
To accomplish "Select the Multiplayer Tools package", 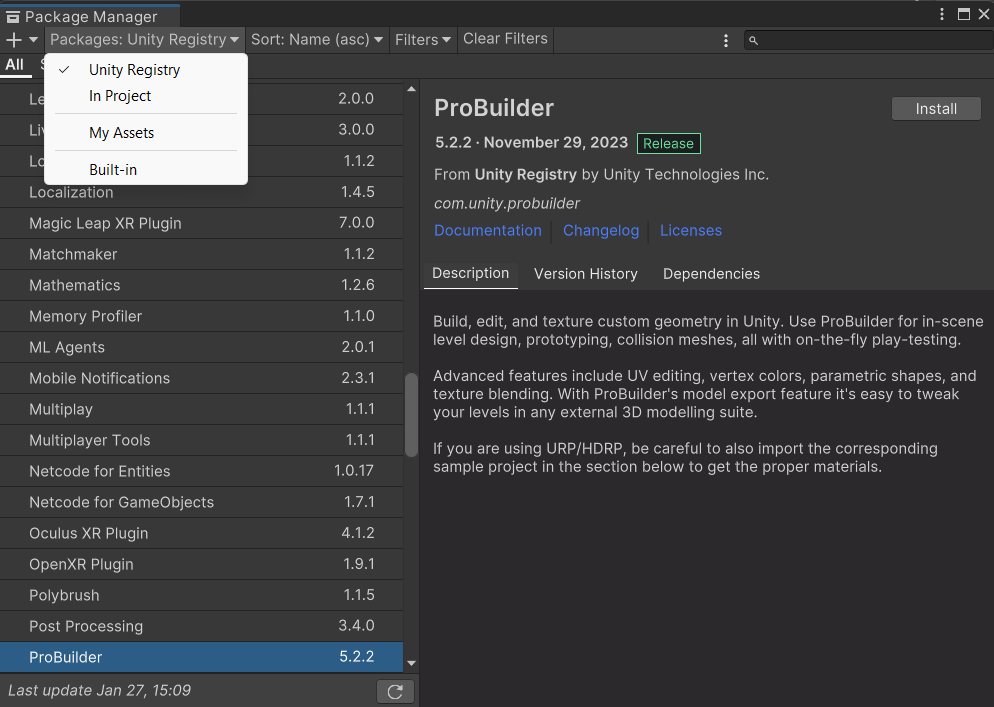I will tap(202, 441).
